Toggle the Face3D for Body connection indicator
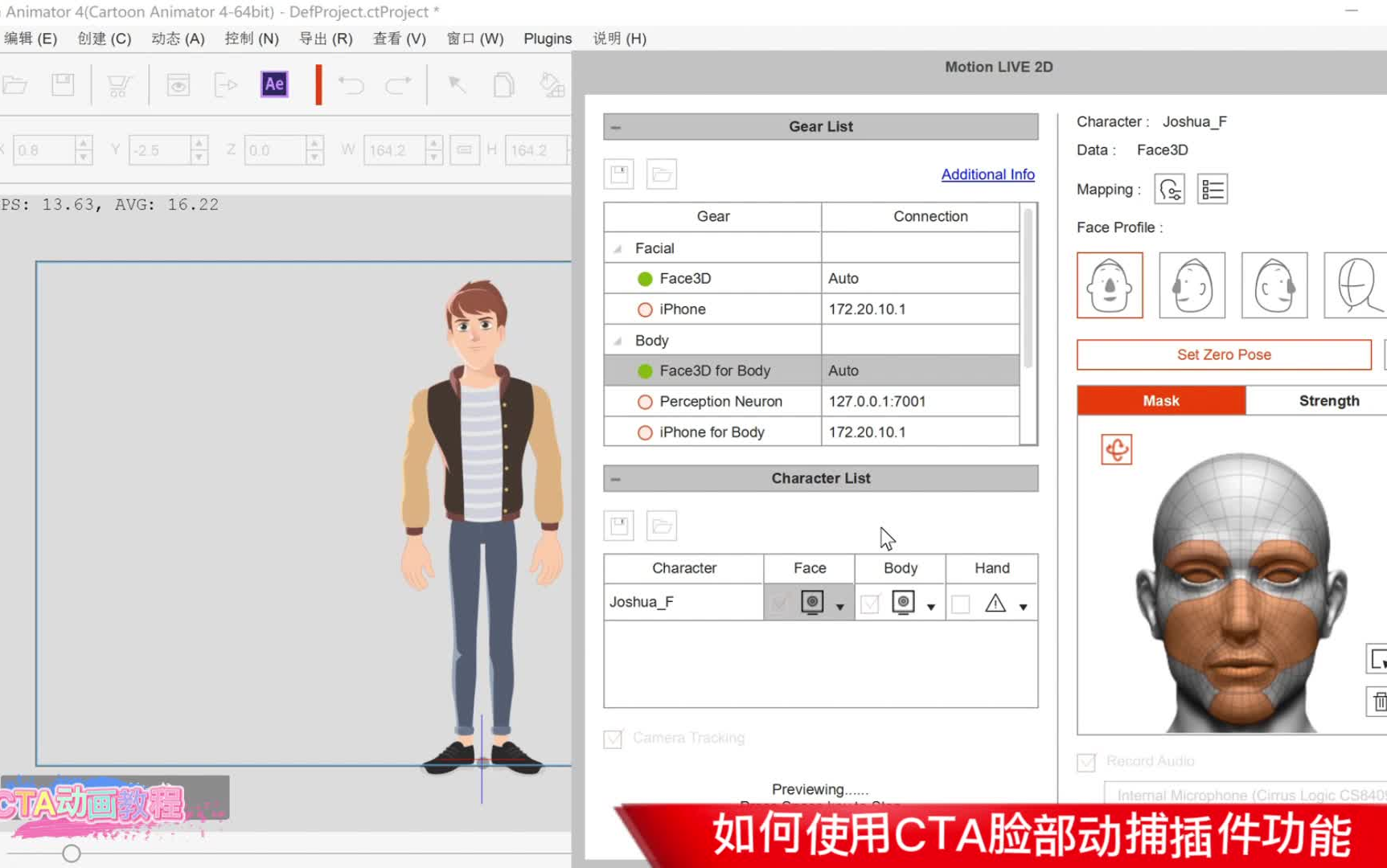The image size is (1387, 868). (x=645, y=371)
